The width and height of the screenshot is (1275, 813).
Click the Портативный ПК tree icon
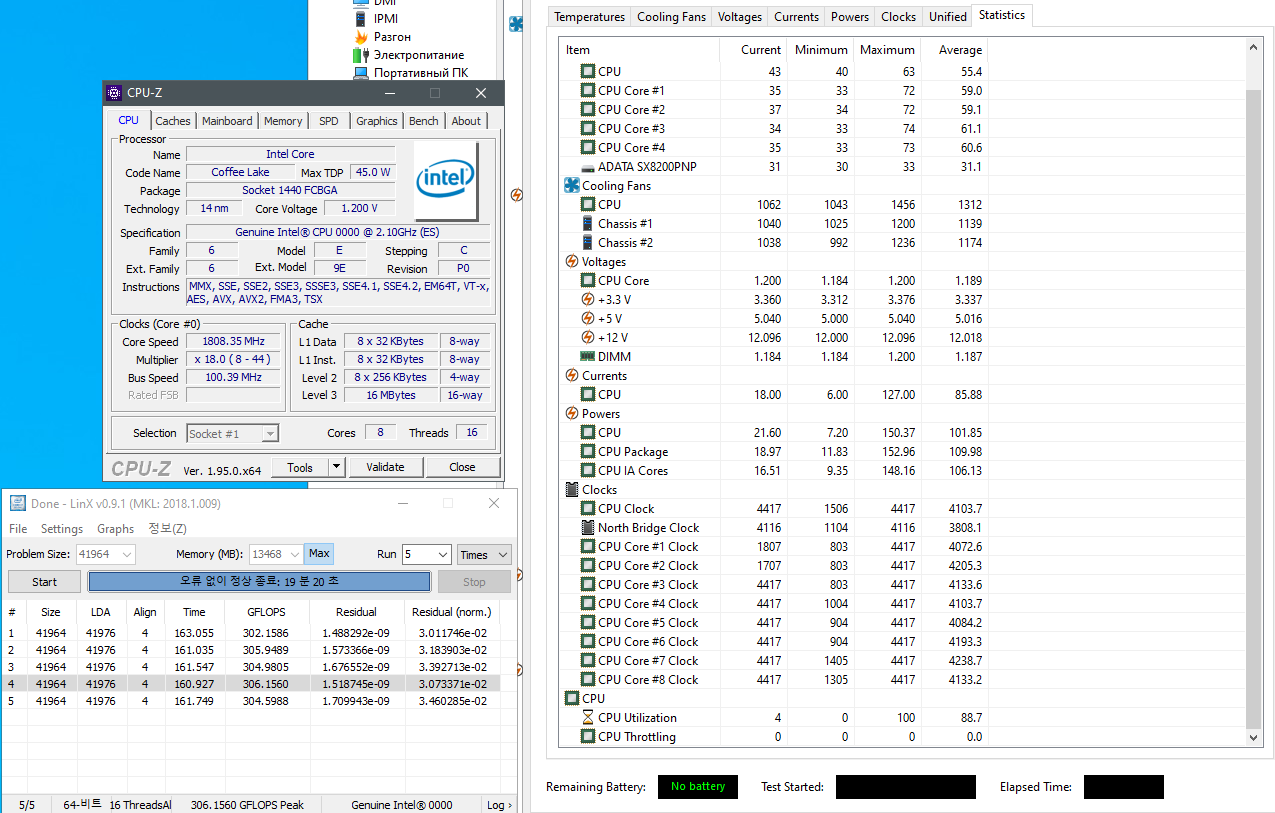coord(361,73)
